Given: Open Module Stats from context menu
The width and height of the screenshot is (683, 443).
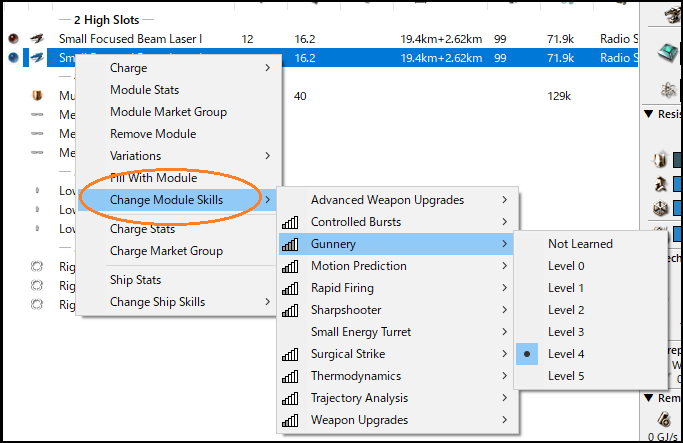Looking at the screenshot, I should point(144,90).
